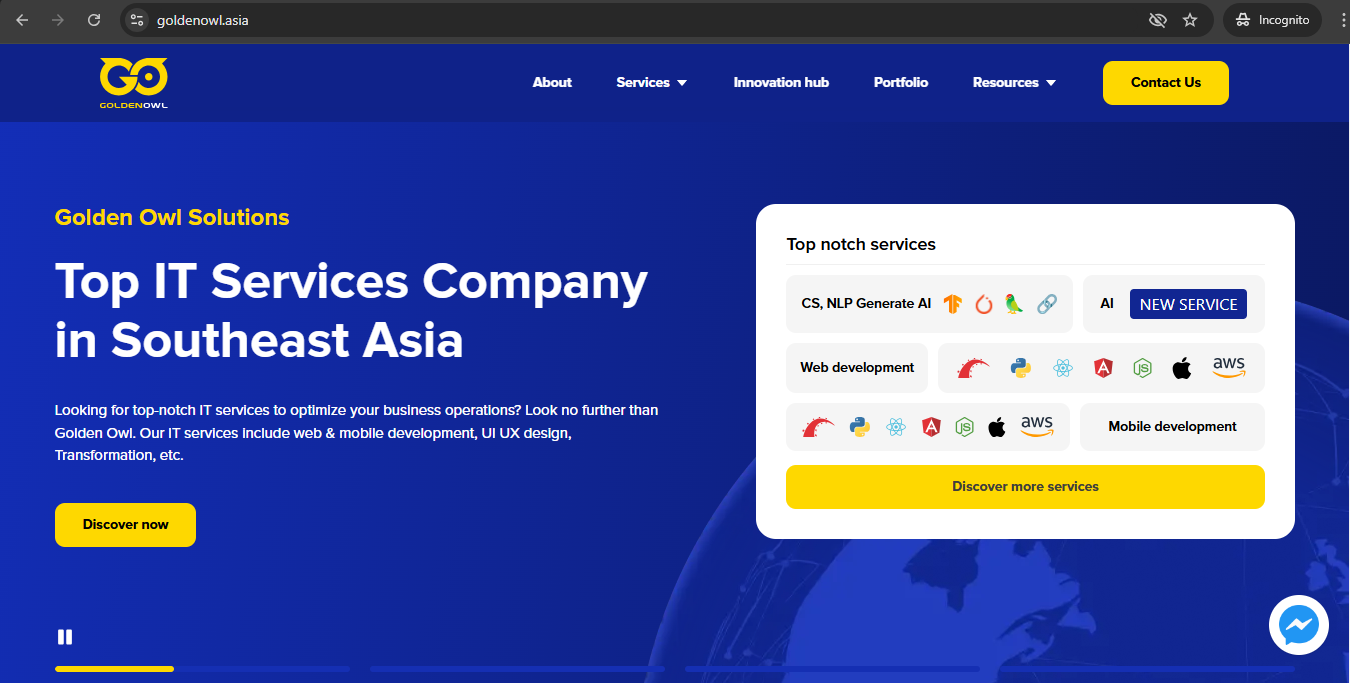1350x683 pixels.
Task: Click React icon beside Web development
Action: 1062,368
